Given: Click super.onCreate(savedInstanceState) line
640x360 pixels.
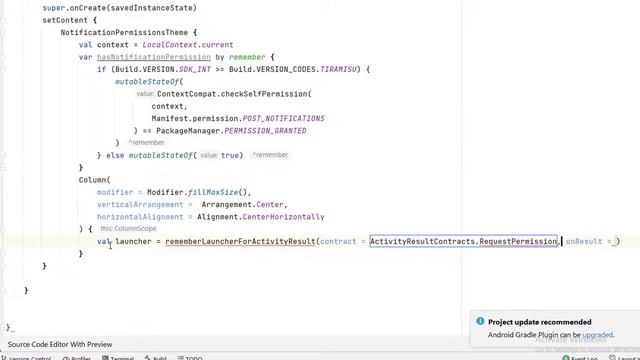Looking at the screenshot, I should tap(120, 8).
